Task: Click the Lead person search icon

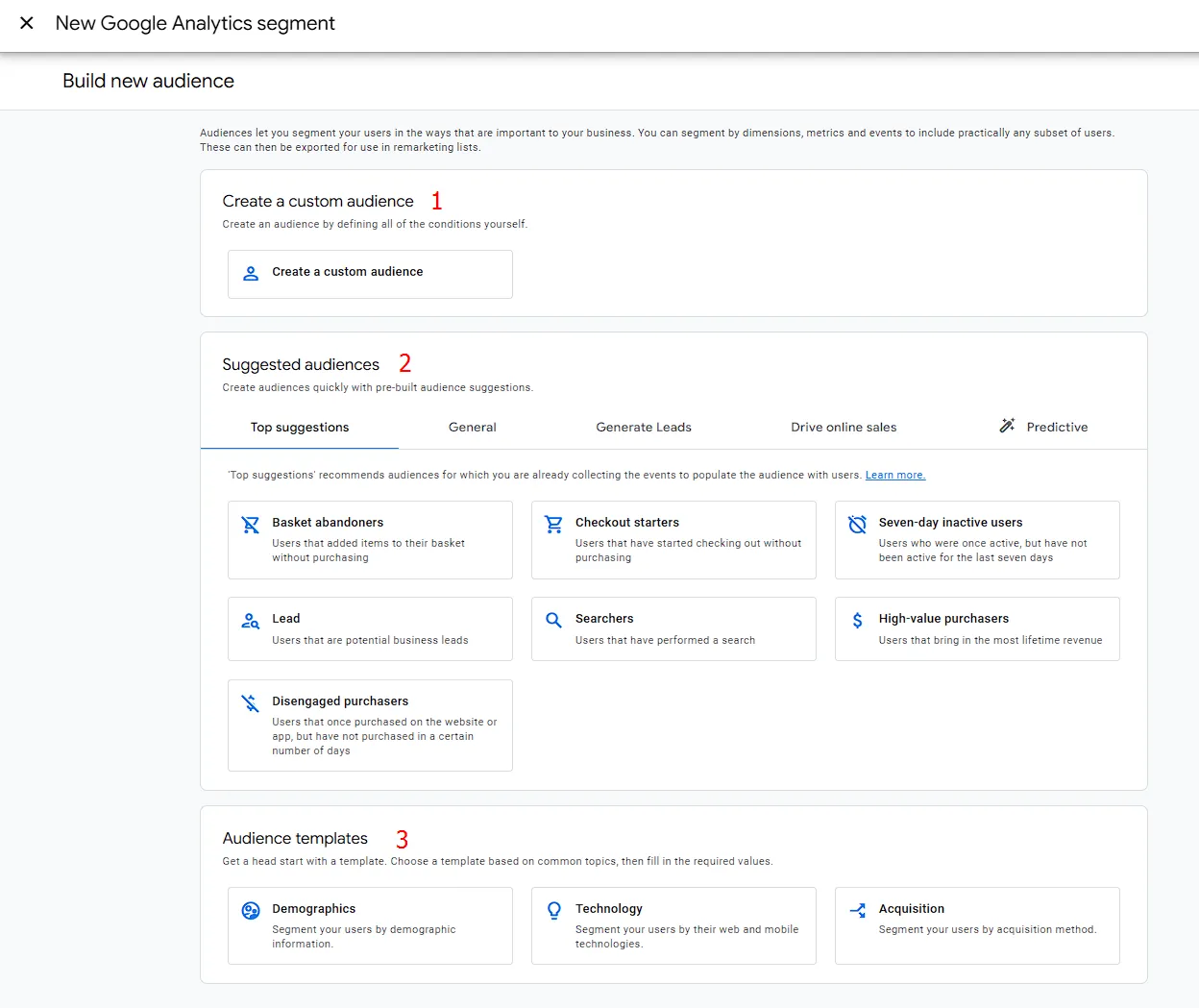Action: click(251, 621)
